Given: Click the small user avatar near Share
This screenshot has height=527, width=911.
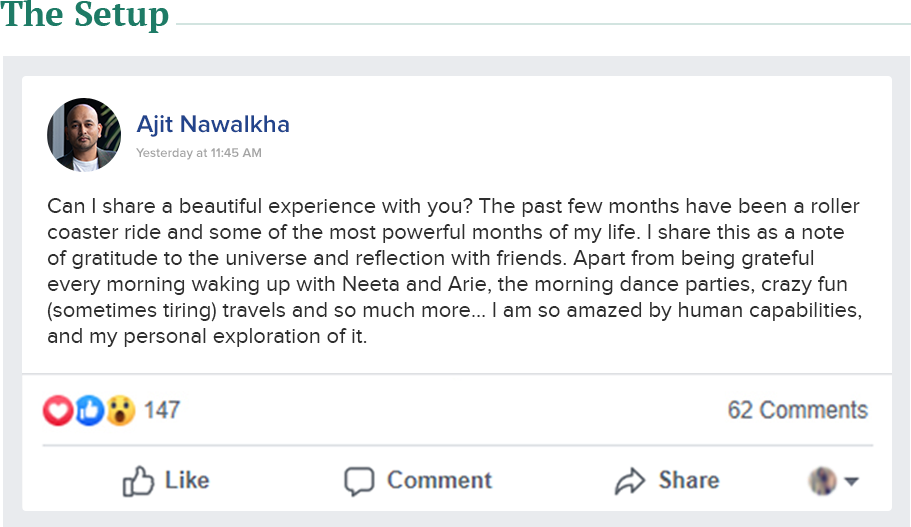Looking at the screenshot, I should click(823, 481).
